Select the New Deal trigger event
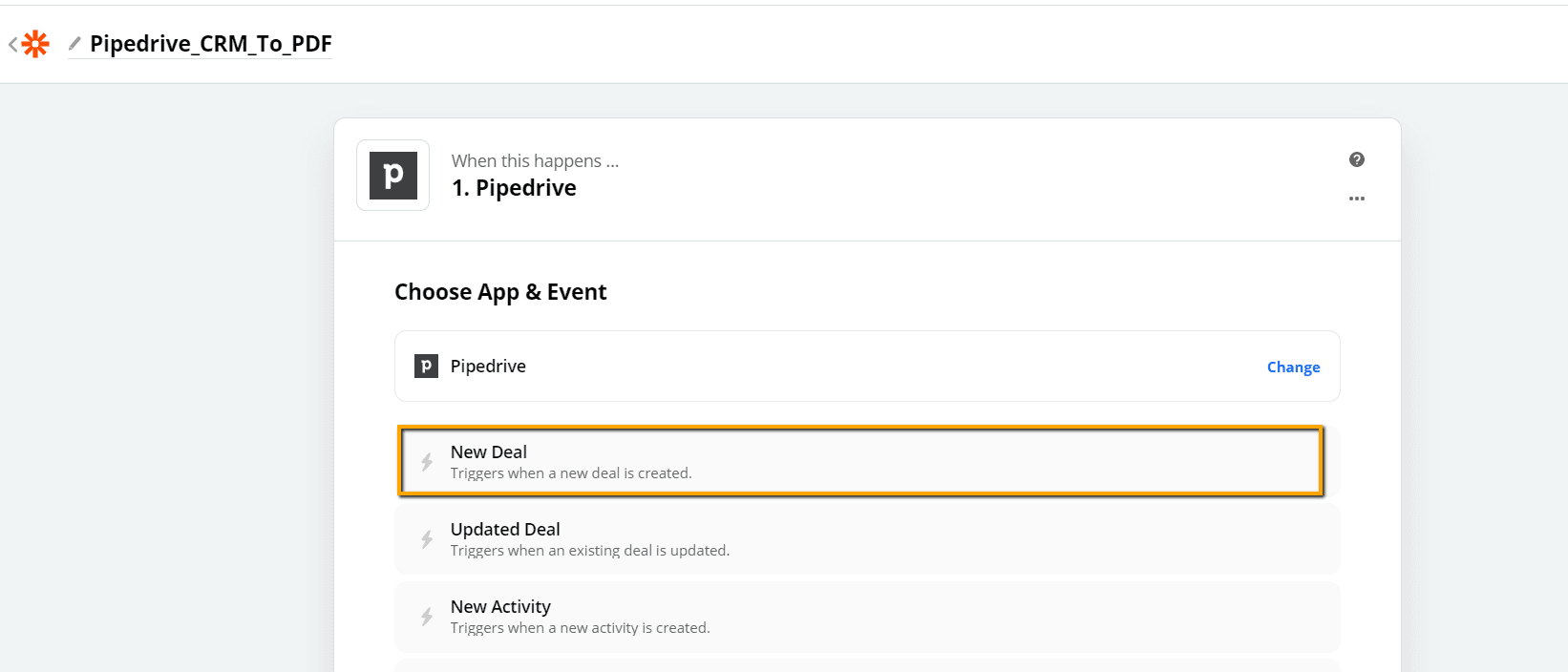Viewport: 1568px width, 672px height. [x=859, y=461]
